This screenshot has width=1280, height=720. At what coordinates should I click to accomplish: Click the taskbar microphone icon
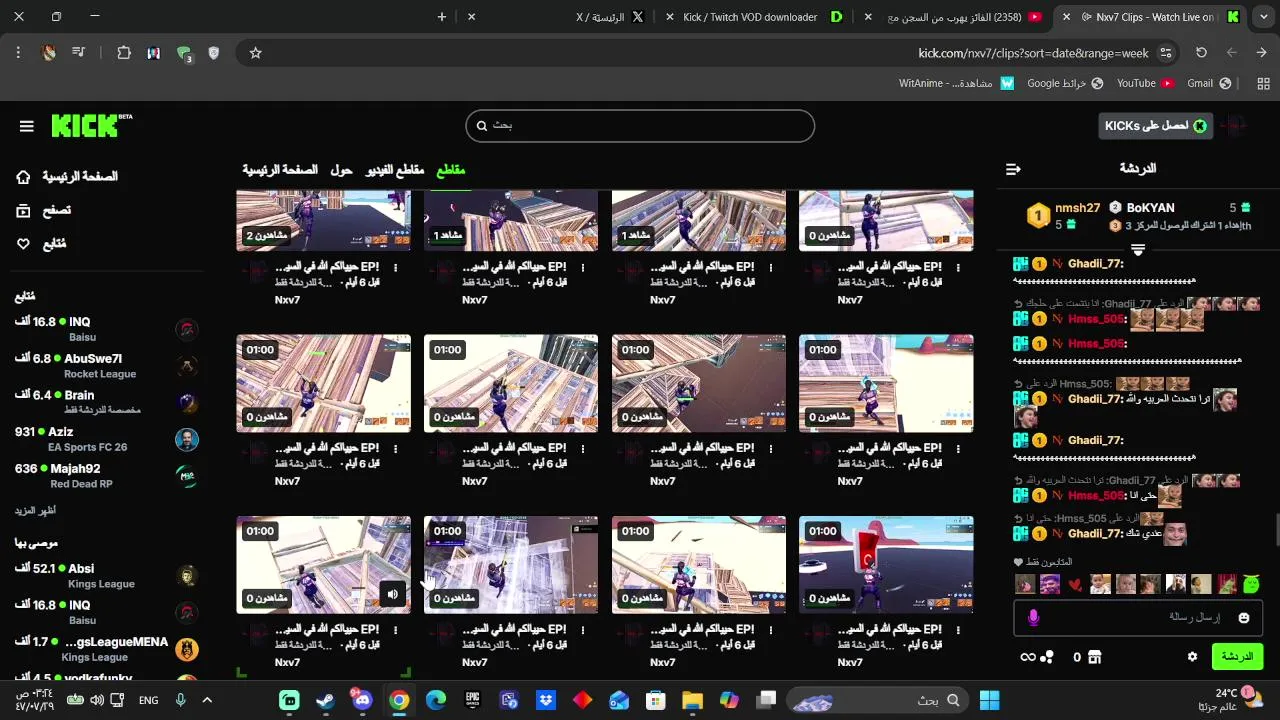[x=181, y=700]
